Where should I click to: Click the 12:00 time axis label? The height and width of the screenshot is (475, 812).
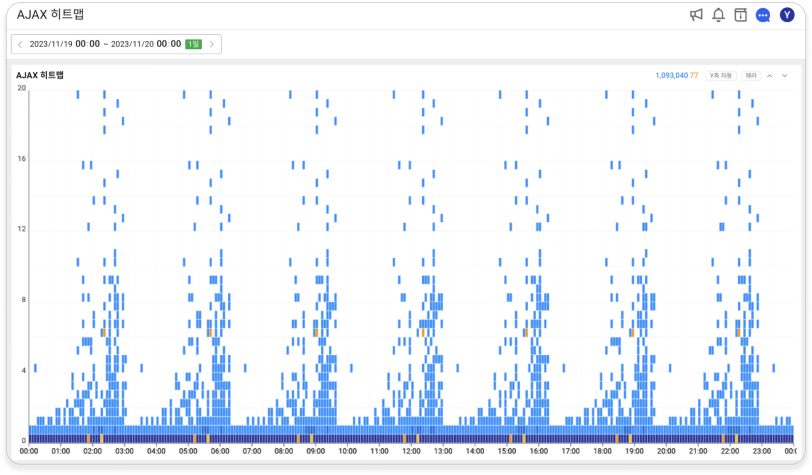click(x=411, y=451)
